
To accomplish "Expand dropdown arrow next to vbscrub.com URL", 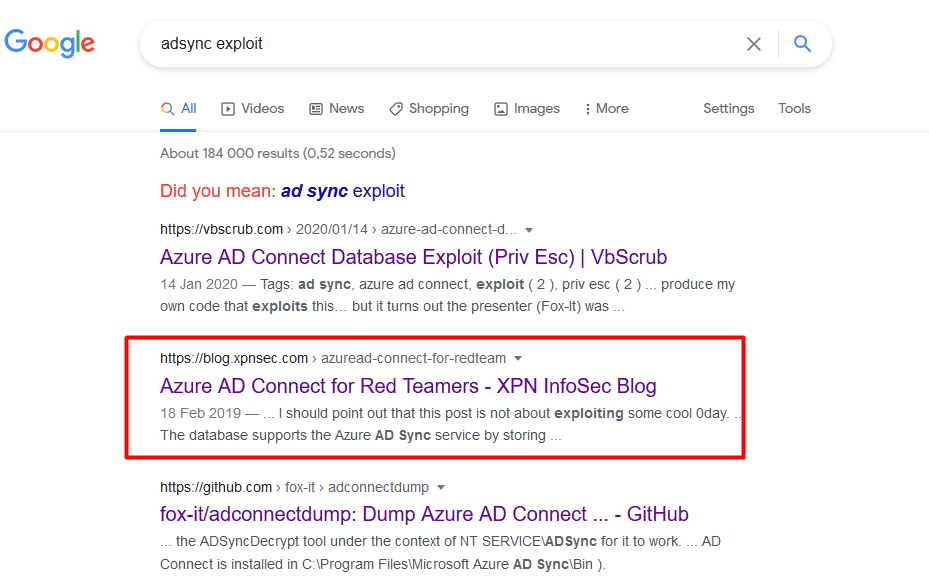I will [529, 230].
